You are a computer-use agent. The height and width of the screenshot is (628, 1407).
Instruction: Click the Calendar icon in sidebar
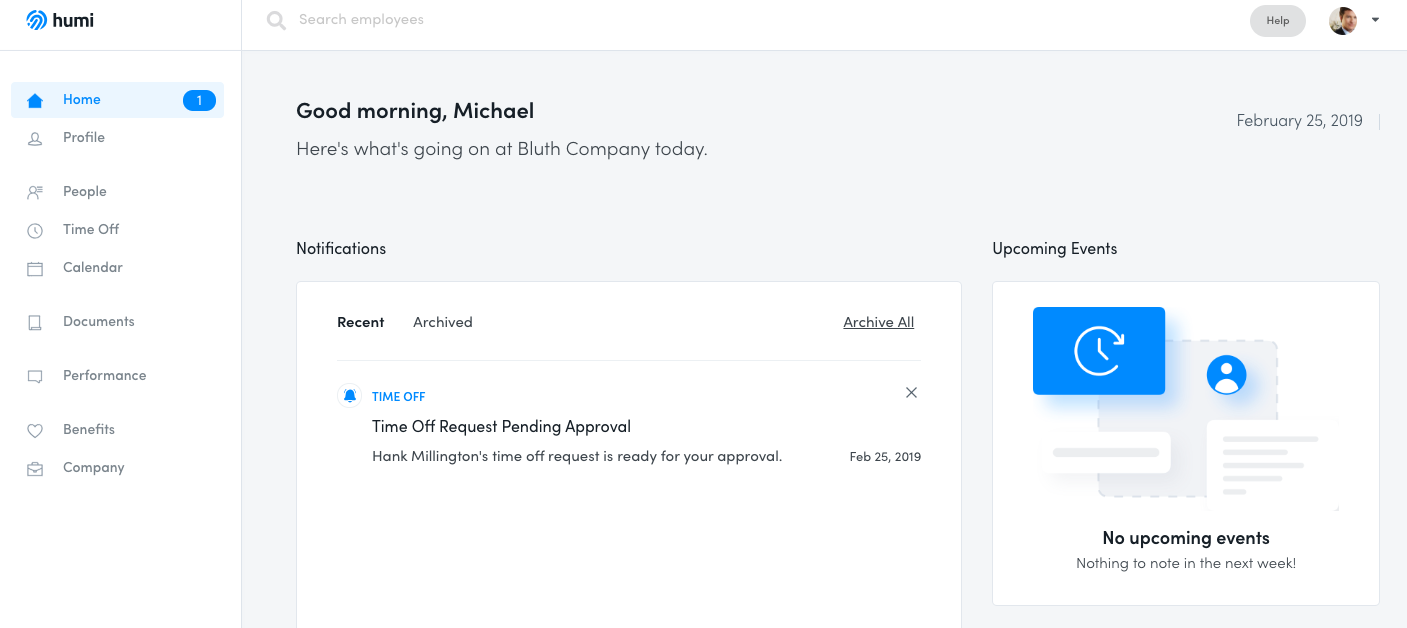click(35, 268)
